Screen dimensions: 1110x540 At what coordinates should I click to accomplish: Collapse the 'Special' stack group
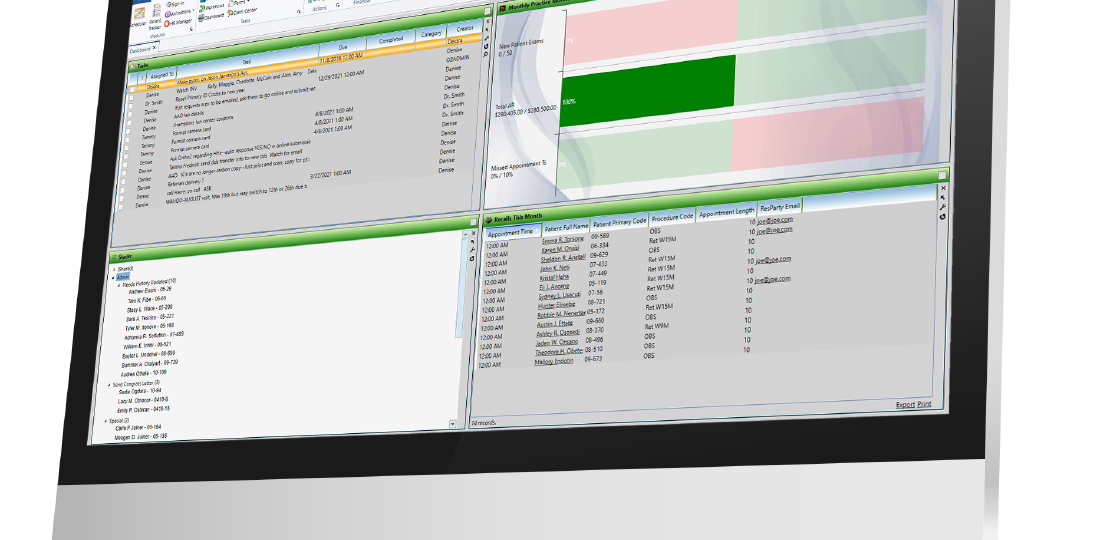[x=107, y=421]
